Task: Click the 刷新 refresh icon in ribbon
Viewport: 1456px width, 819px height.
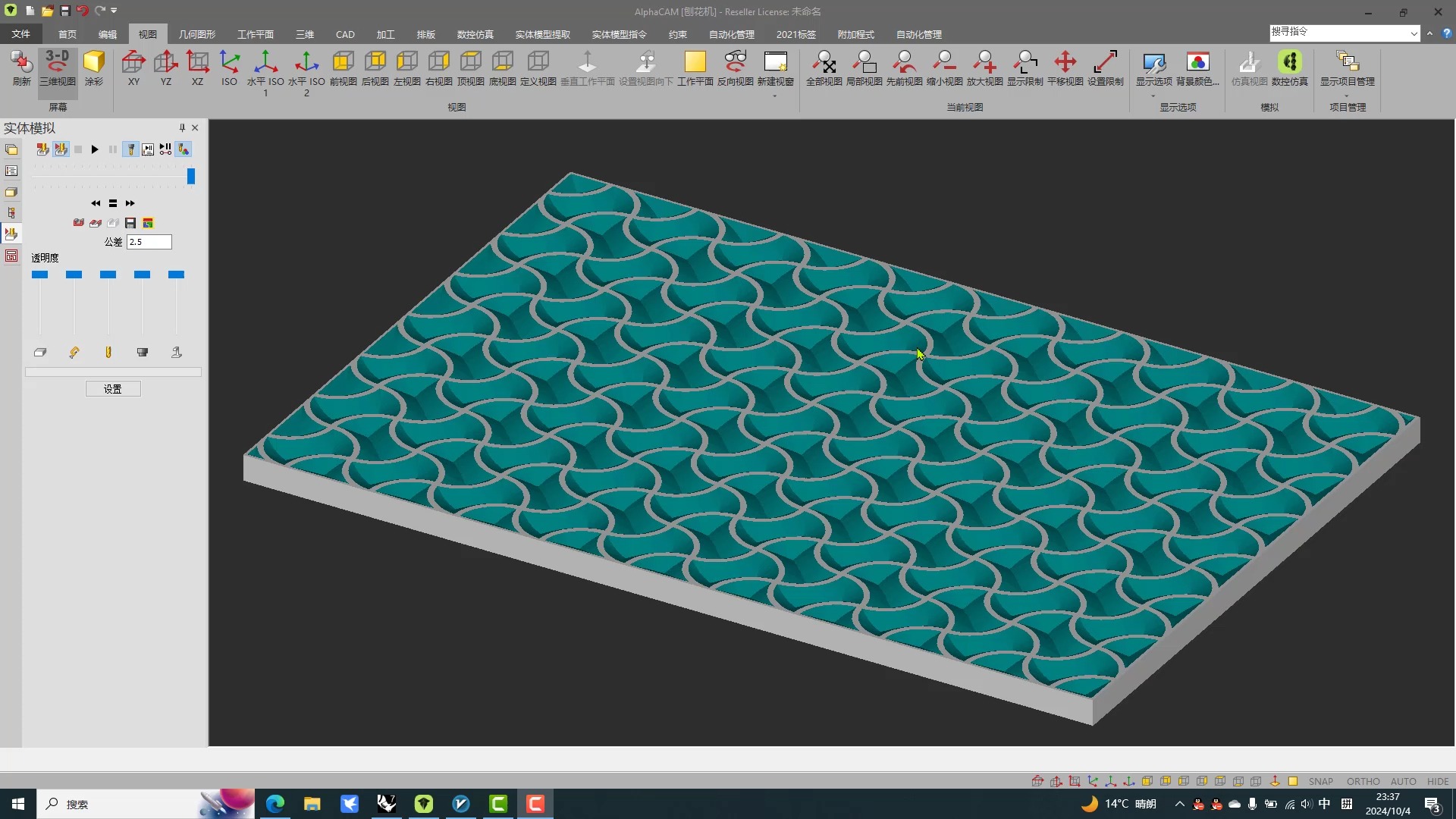Action: [x=21, y=68]
